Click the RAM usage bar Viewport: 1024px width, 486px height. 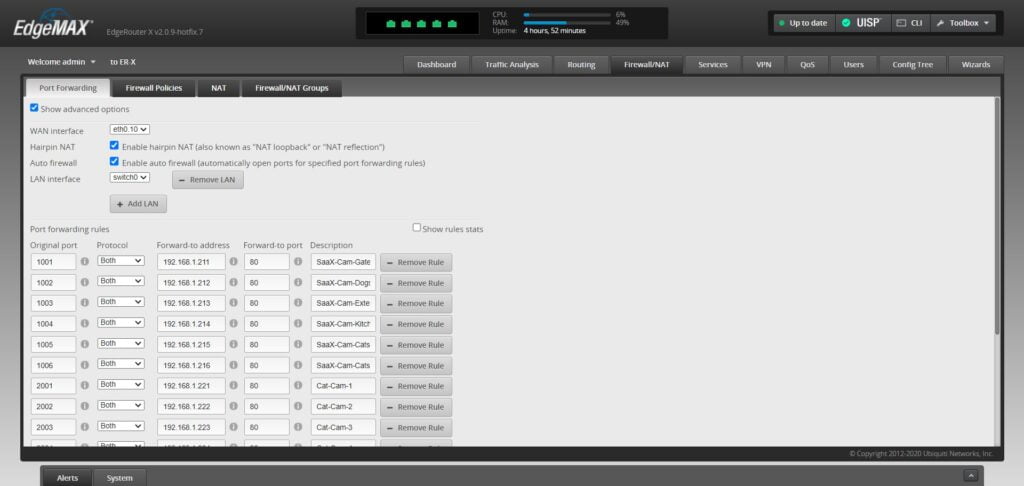coord(567,22)
